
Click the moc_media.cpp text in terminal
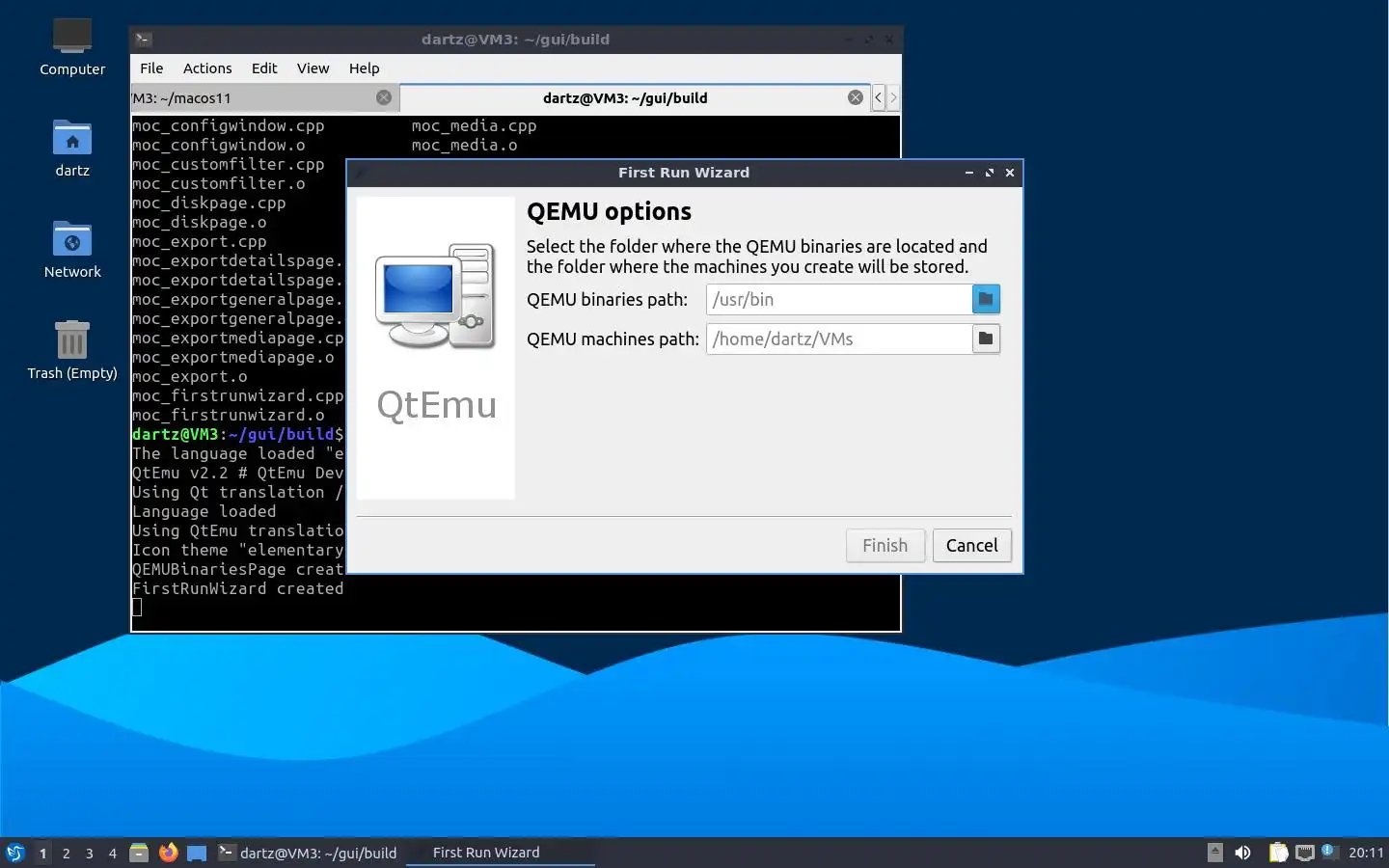(x=474, y=125)
